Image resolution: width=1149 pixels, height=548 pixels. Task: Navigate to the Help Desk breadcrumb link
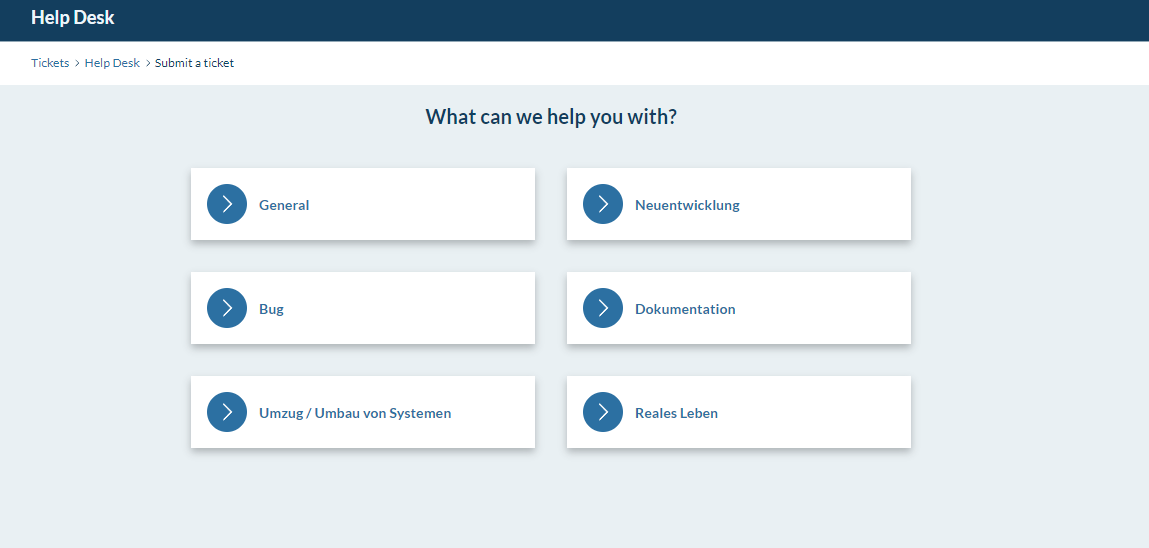tap(112, 63)
